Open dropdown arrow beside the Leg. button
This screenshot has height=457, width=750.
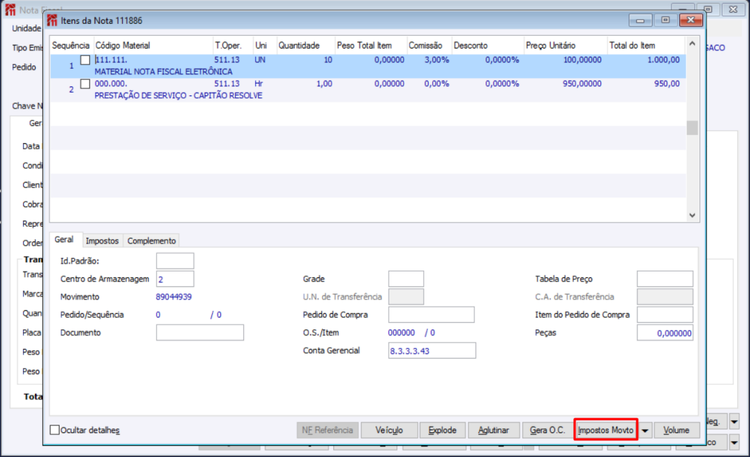pos(734,422)
